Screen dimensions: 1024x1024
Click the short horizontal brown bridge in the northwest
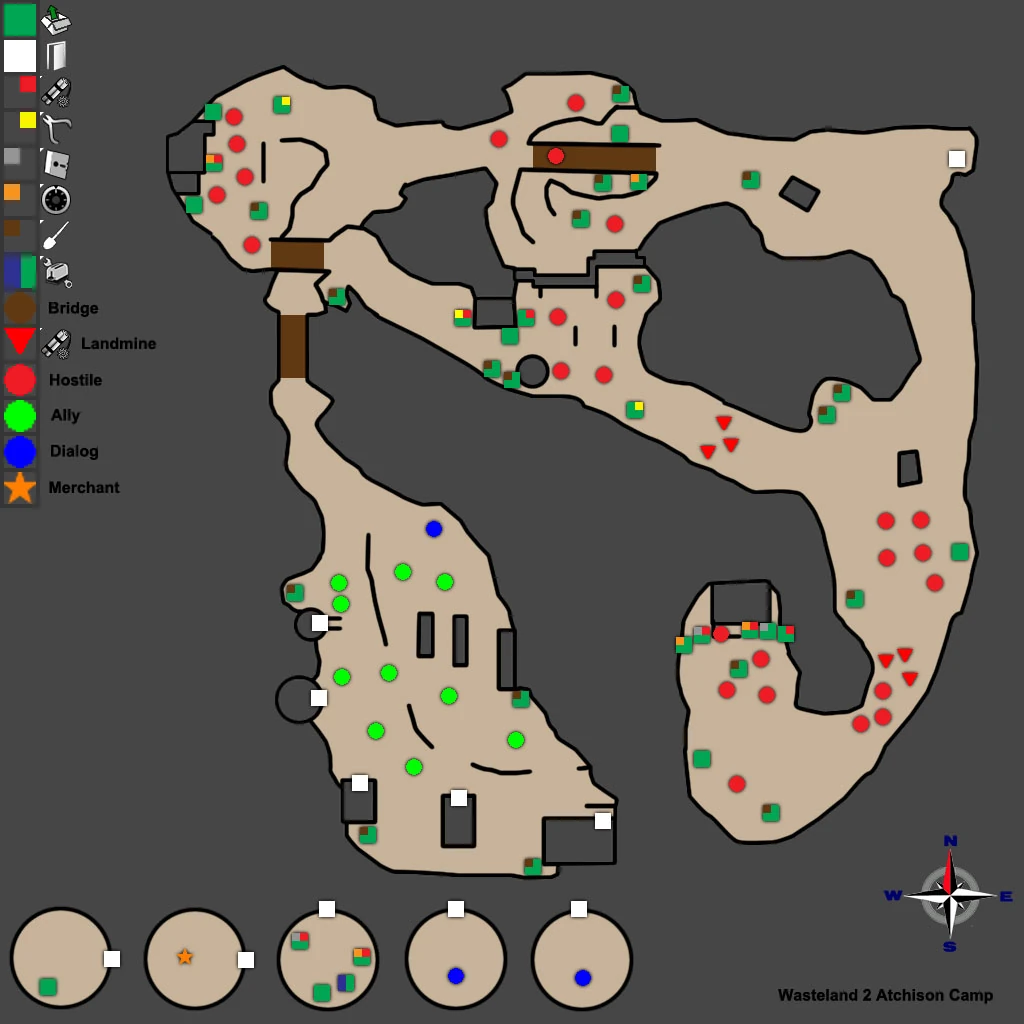pos(297,255)
